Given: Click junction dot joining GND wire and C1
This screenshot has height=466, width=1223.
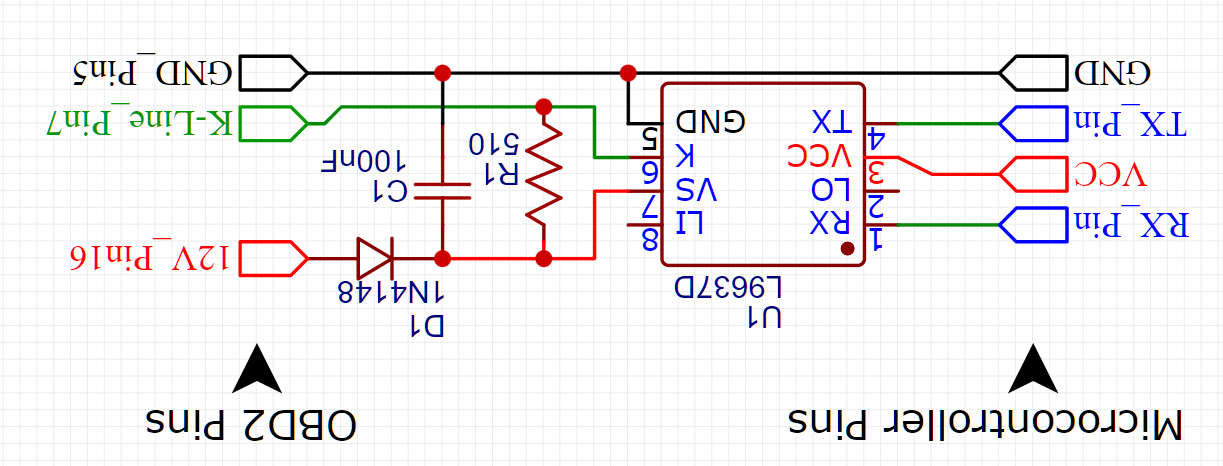Looking at the screenshot, I should click(442, 73).
